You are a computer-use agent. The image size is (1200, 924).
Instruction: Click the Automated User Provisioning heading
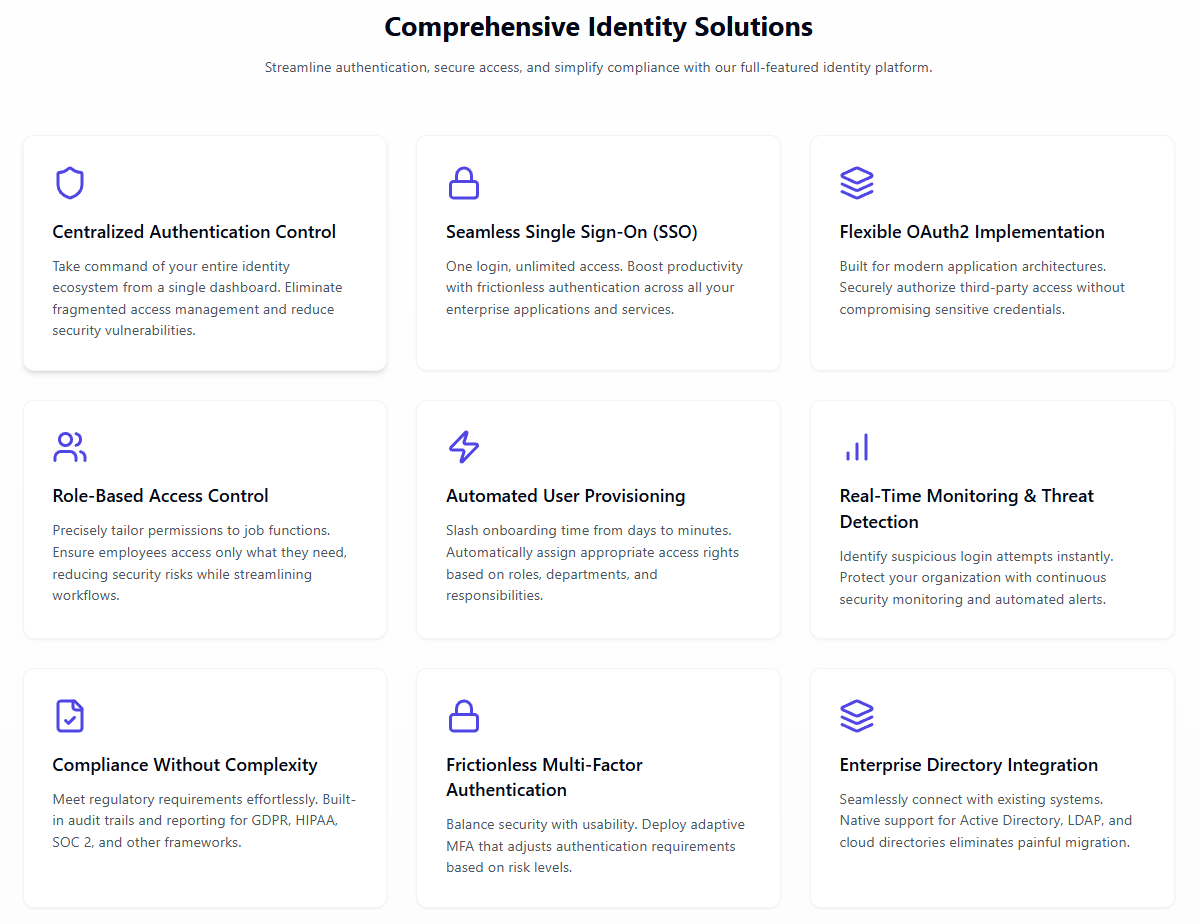(566, 496)
